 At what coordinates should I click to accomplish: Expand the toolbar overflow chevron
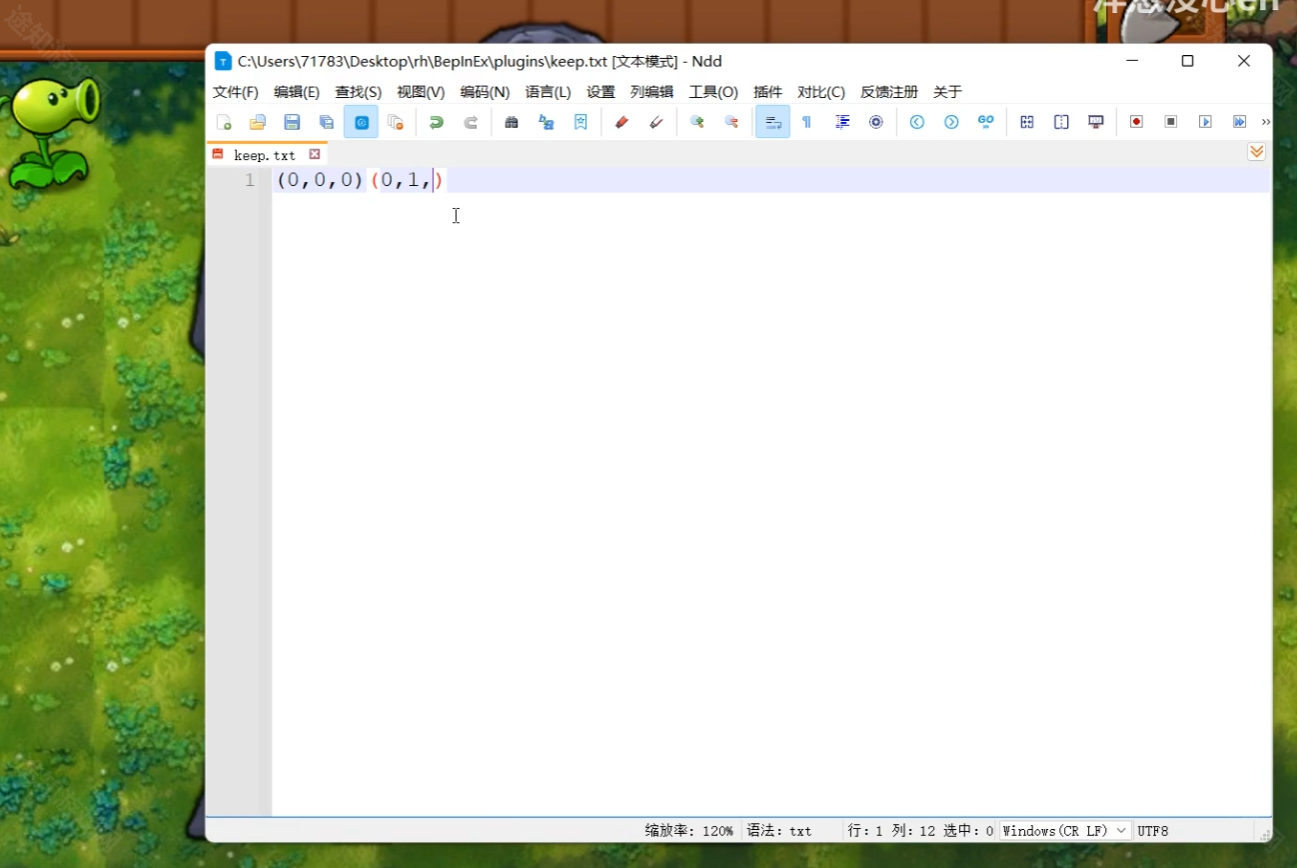1266,122
